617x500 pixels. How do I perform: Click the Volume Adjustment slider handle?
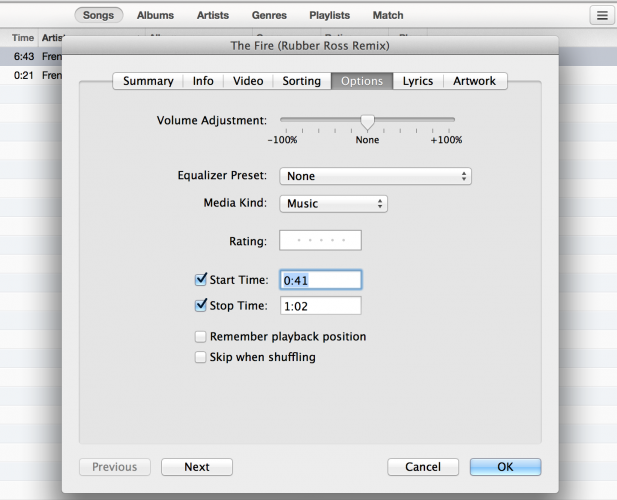click(x=367, y=122)
